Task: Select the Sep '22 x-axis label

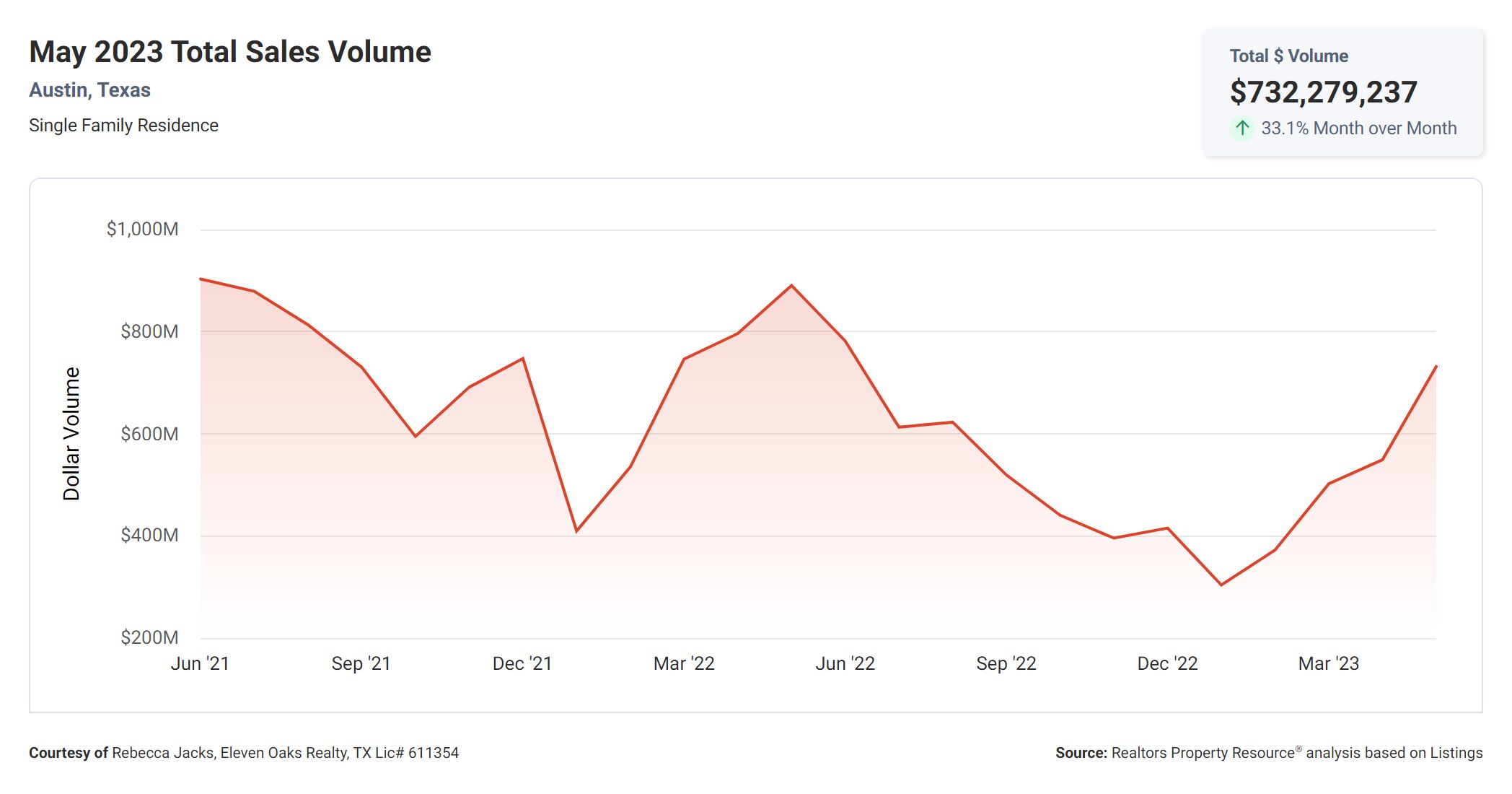Action: pos(1006,663)
